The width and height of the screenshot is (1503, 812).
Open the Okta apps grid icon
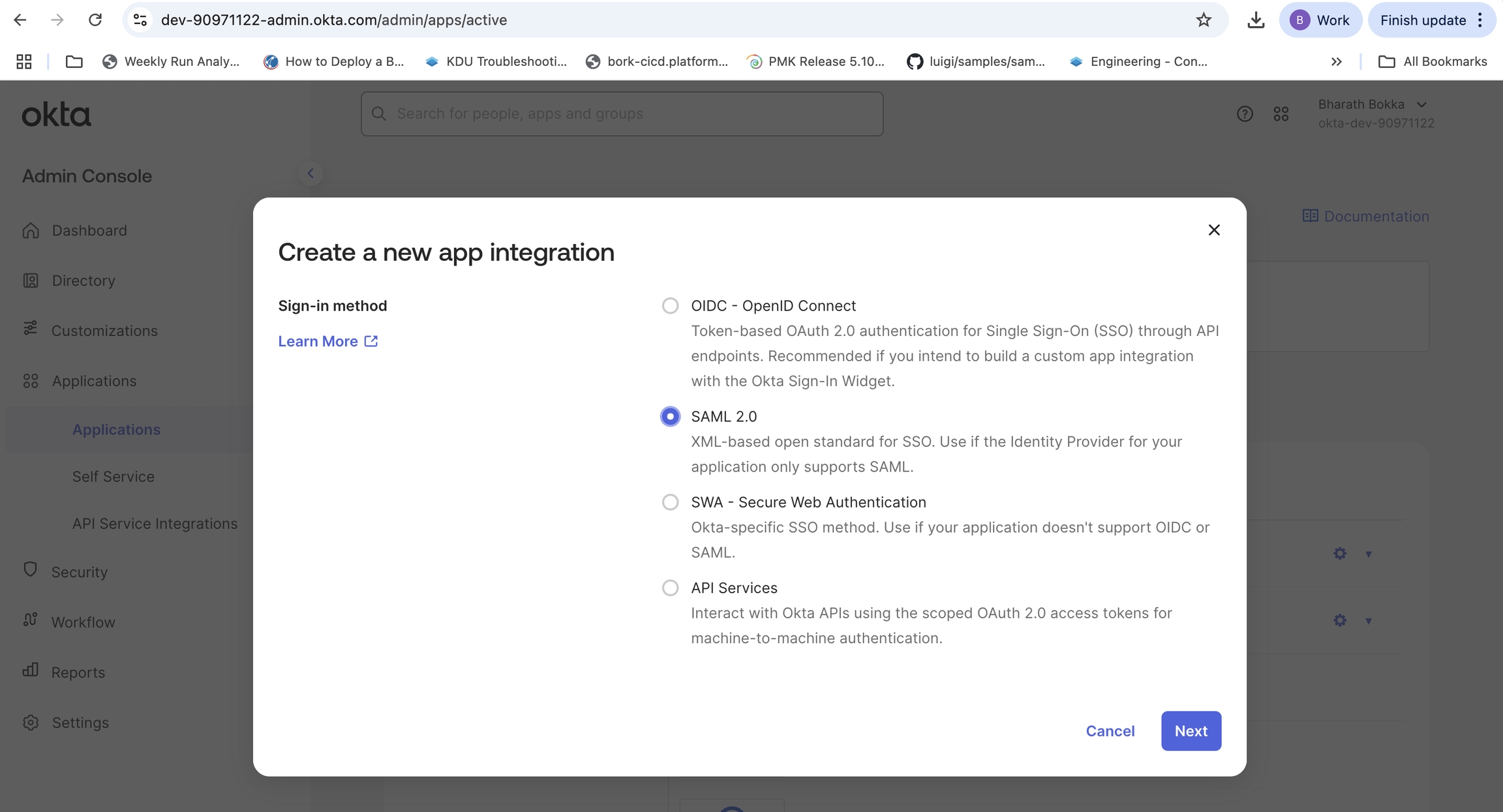point(1281,113)
